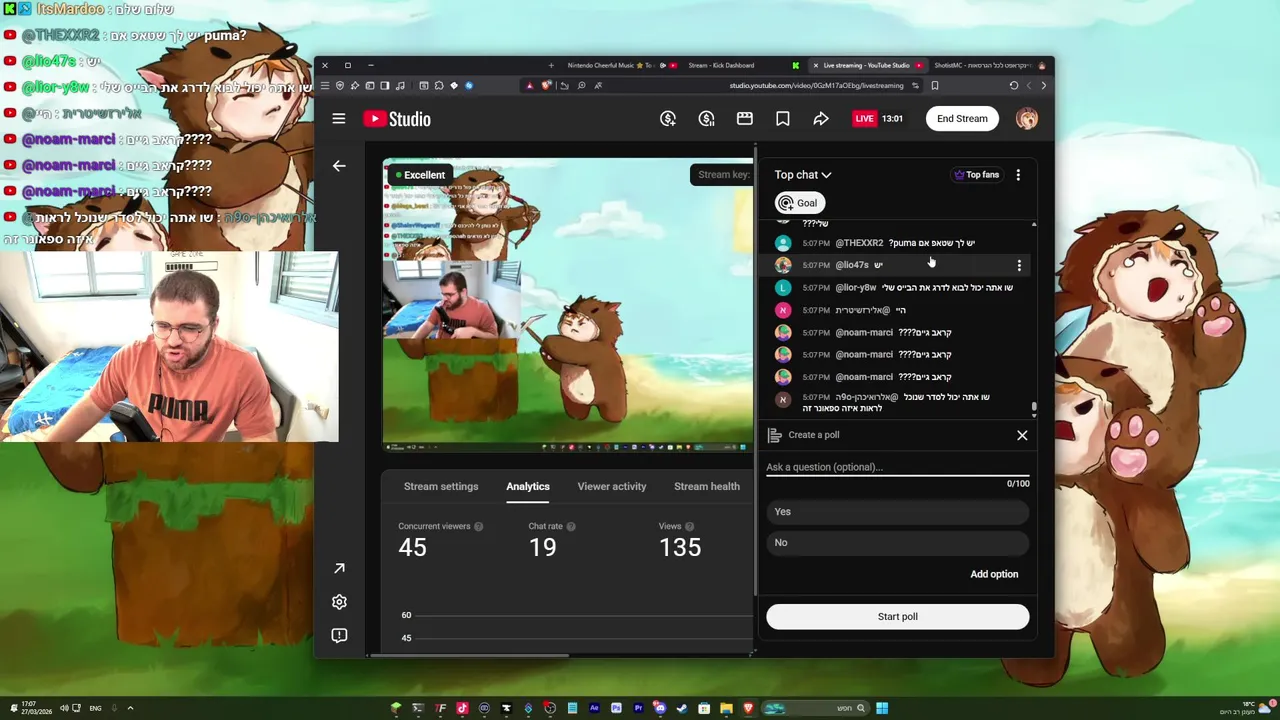
Task: Open Steam from the taskbar
Action: click(681, 708)
